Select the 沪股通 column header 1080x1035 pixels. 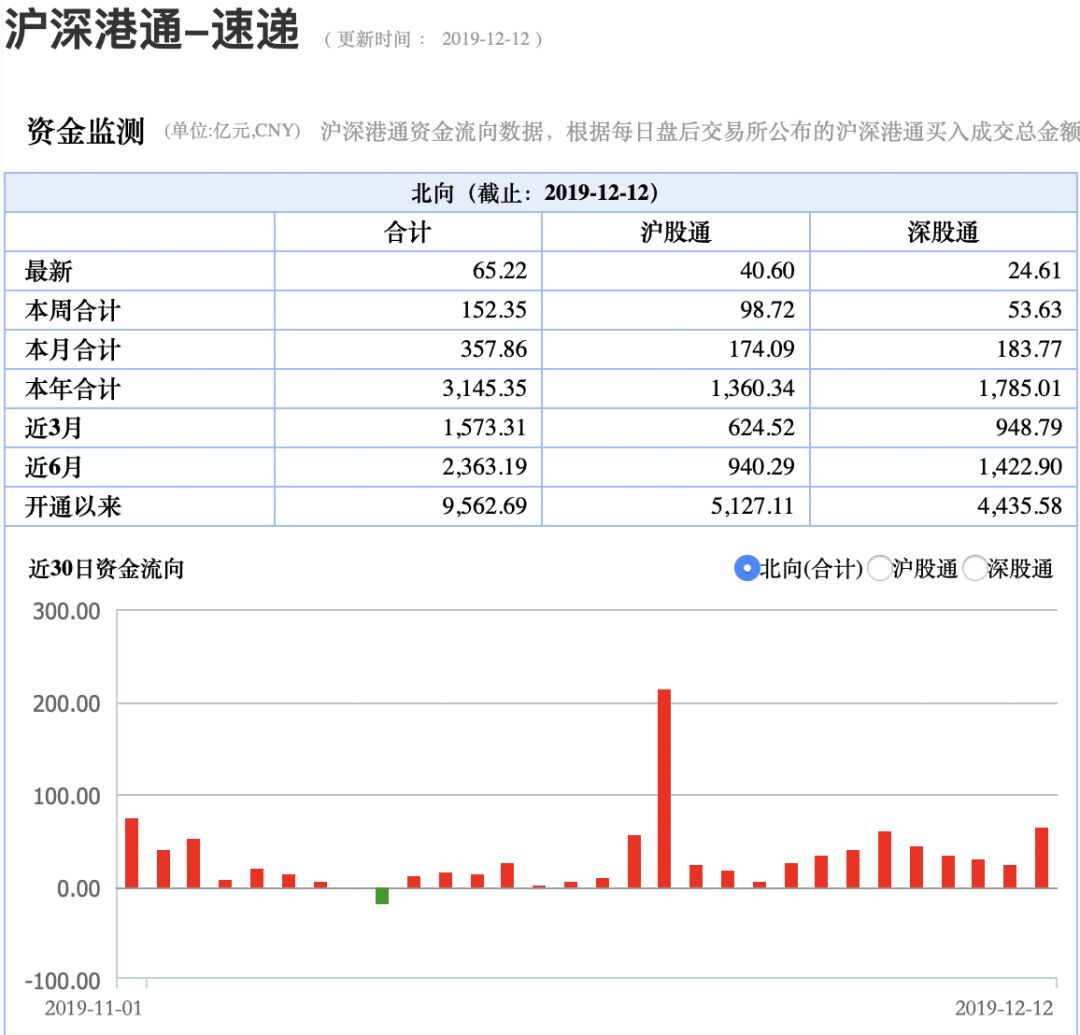pyautogui.click(x=675, y=232)
